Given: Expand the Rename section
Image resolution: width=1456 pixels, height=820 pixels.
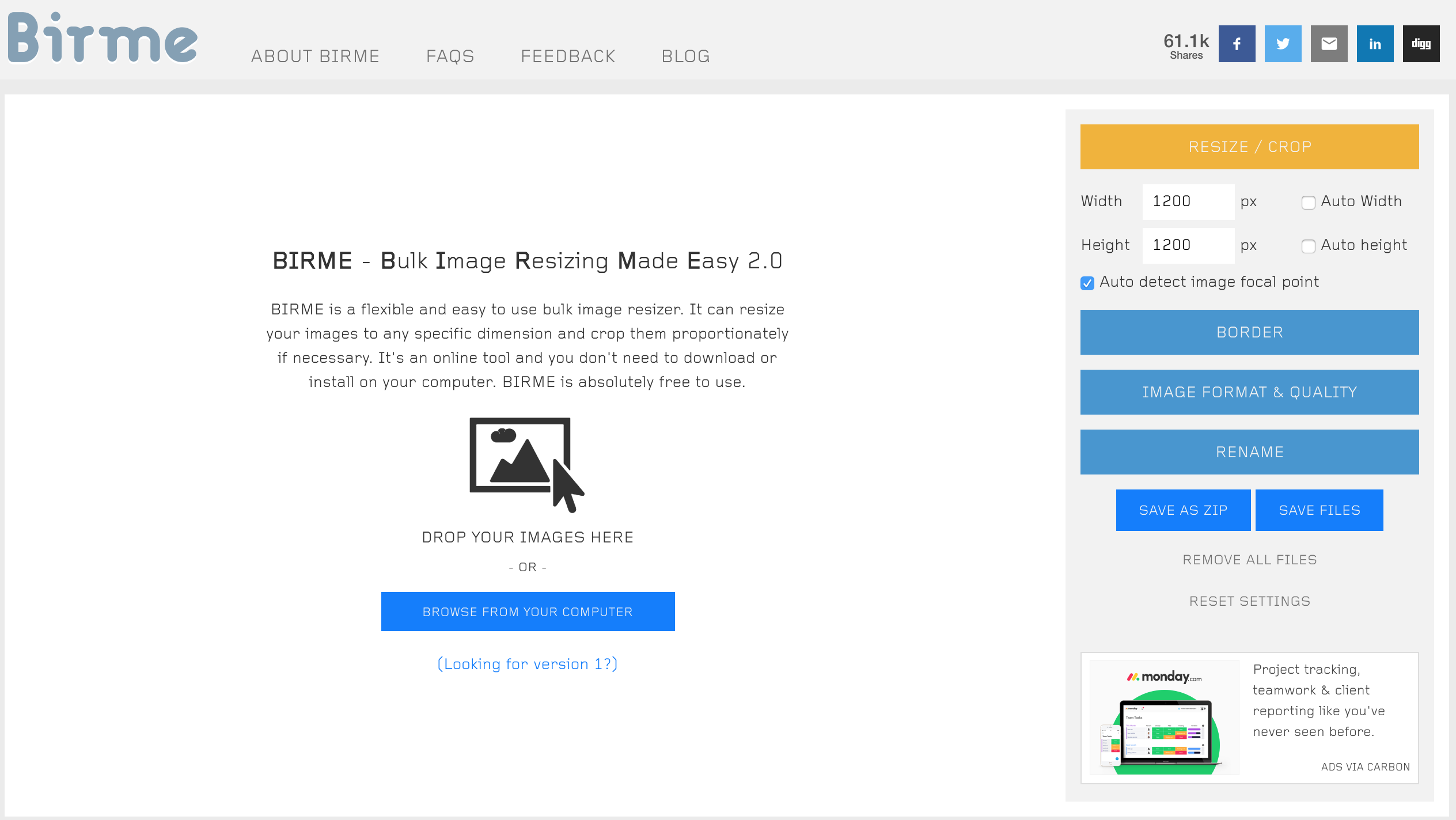Looking at the screenshot, I should coord(1249,452).
